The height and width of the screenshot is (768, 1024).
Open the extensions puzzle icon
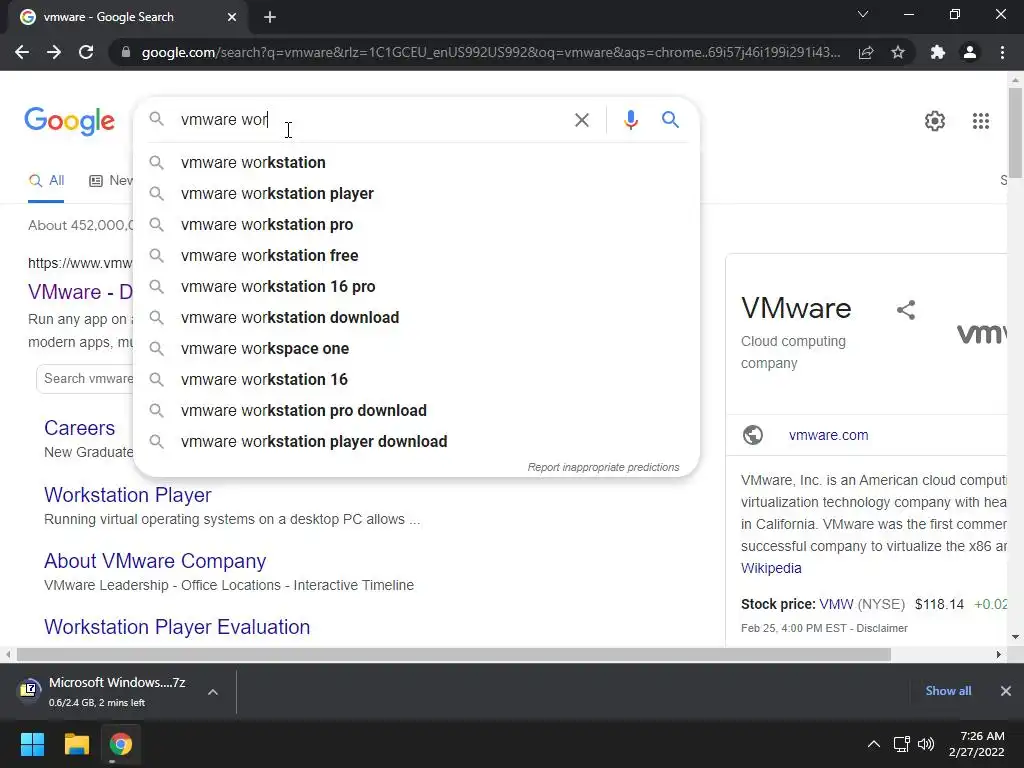pos(938,52)
